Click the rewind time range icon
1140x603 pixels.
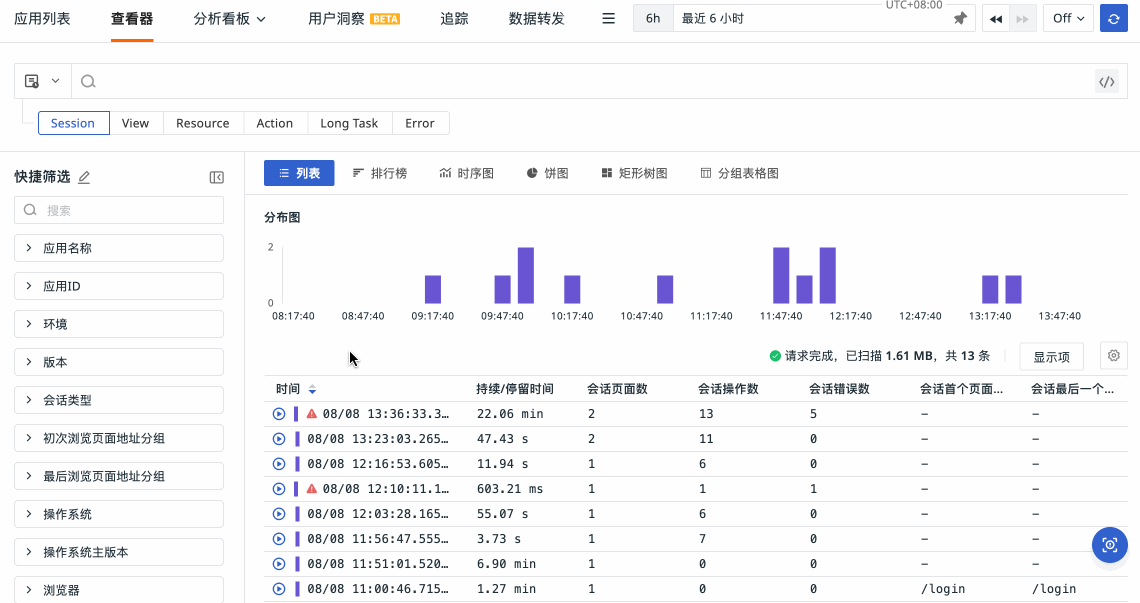996,19
